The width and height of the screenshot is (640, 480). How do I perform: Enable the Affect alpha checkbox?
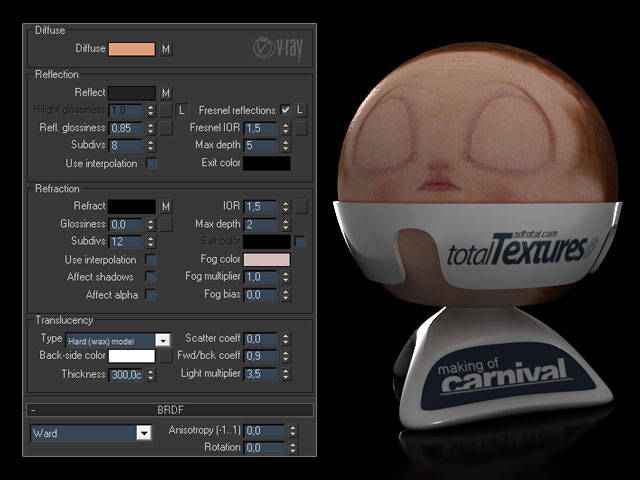click(151, 295)
